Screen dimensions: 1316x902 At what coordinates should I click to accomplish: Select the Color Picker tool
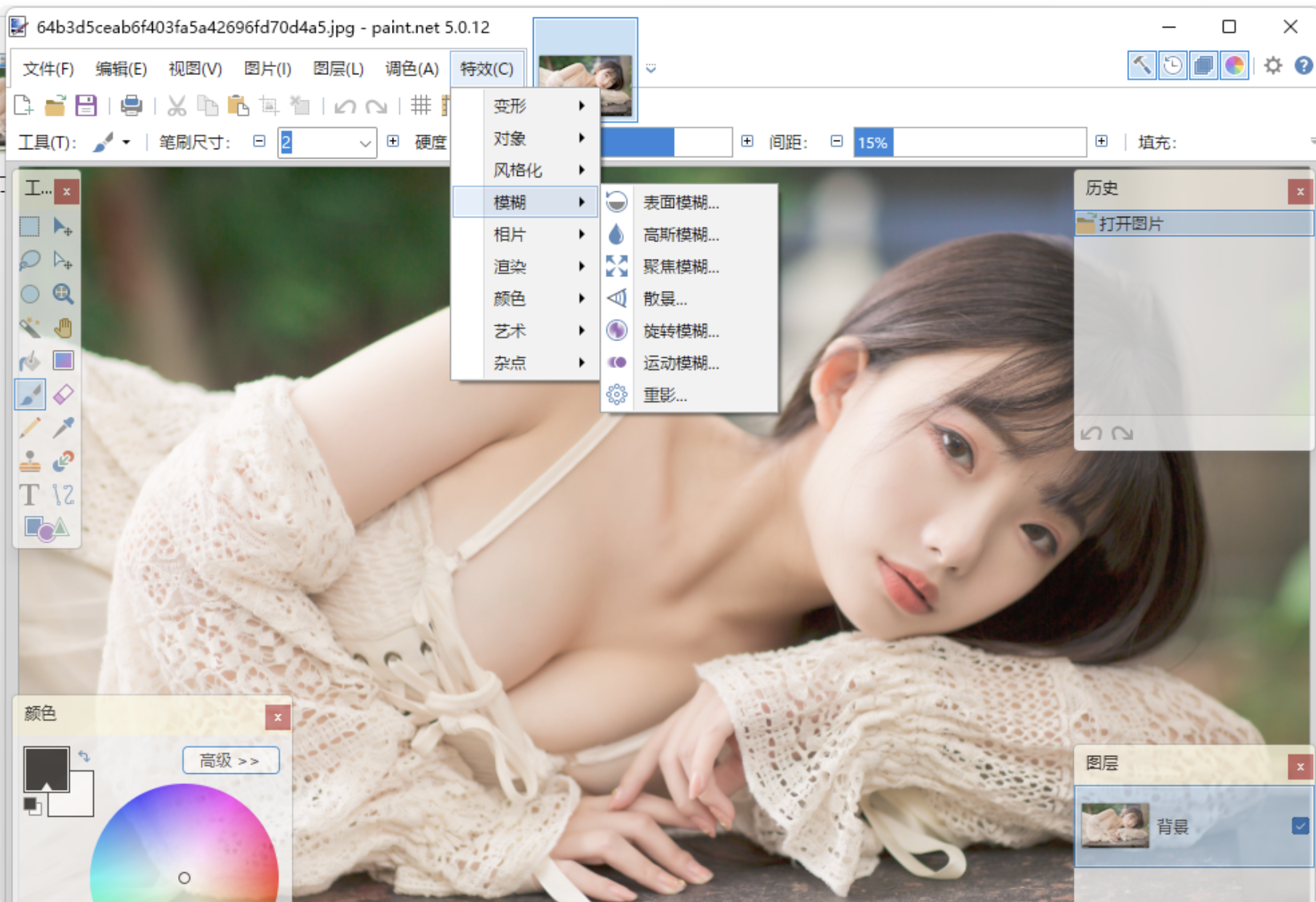[63, 427]
